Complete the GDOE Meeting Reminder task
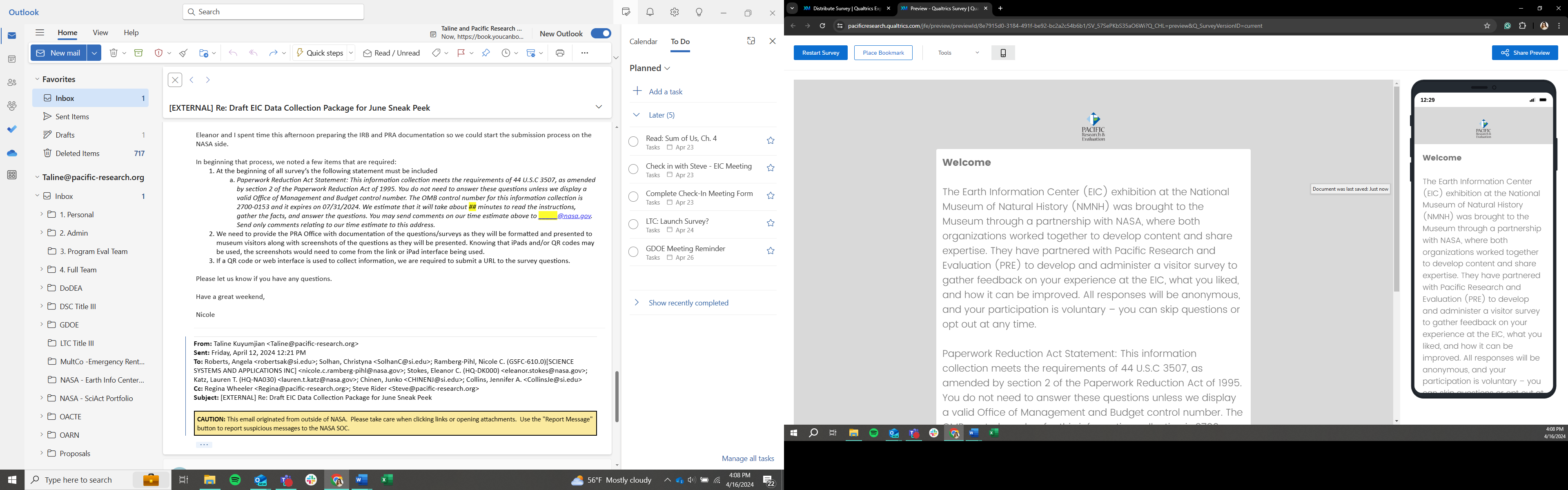Image resolution: width=1568 pixels, height=490 pixels. pyautogui.click(x=633, y=252)
